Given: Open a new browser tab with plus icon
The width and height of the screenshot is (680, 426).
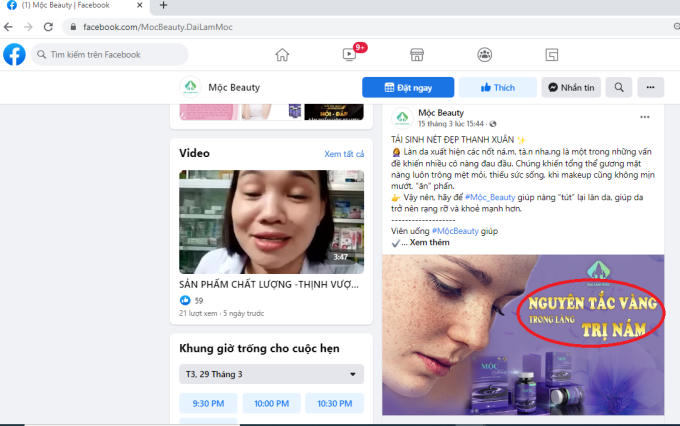Looking at the screenshot, I should pyautogui.click(x=163, y=5).
